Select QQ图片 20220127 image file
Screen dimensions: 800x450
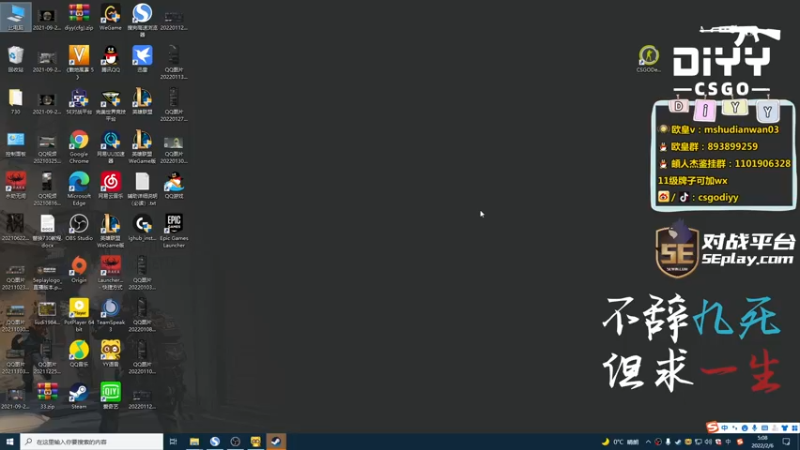(173, 105)
